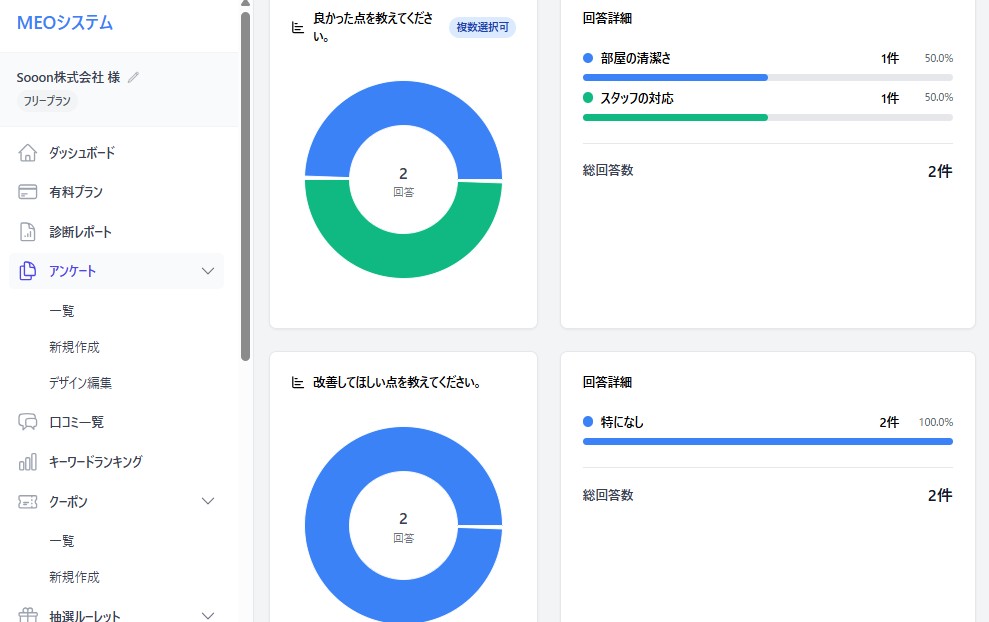Collapse the クーポン section chevron
This screenshot has width=989, height=622.
[208, 501]
